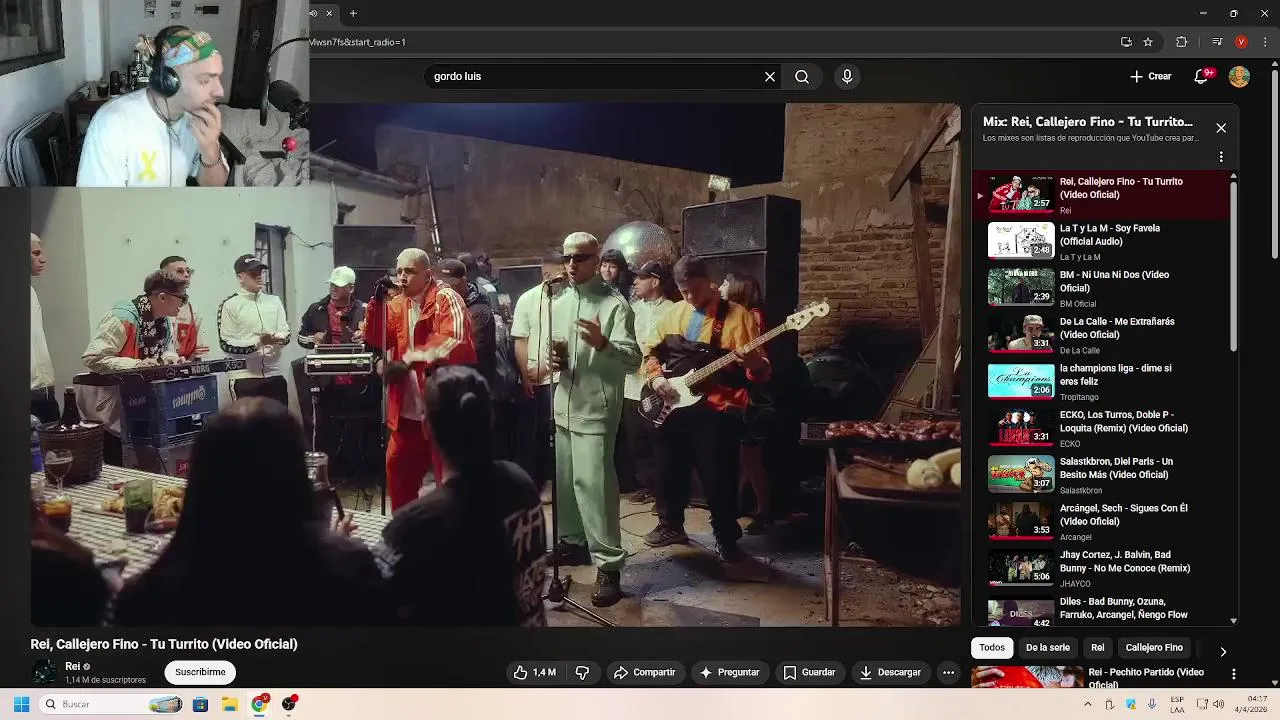Click the Compartir share button
This screenshot has height=720, width=1280.
click(644, 673)
